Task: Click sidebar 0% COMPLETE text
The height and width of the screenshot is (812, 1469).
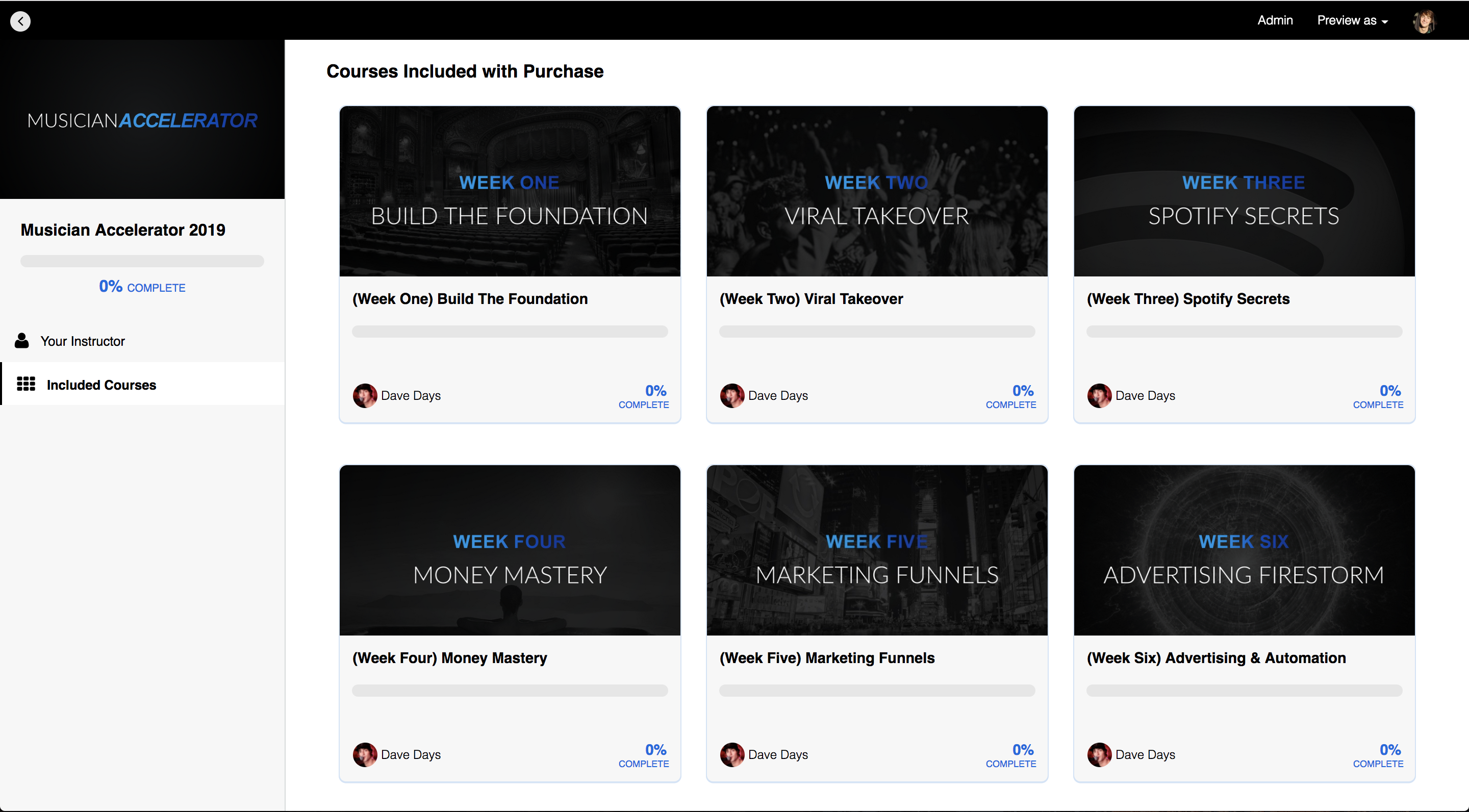Action: [142, 286]
